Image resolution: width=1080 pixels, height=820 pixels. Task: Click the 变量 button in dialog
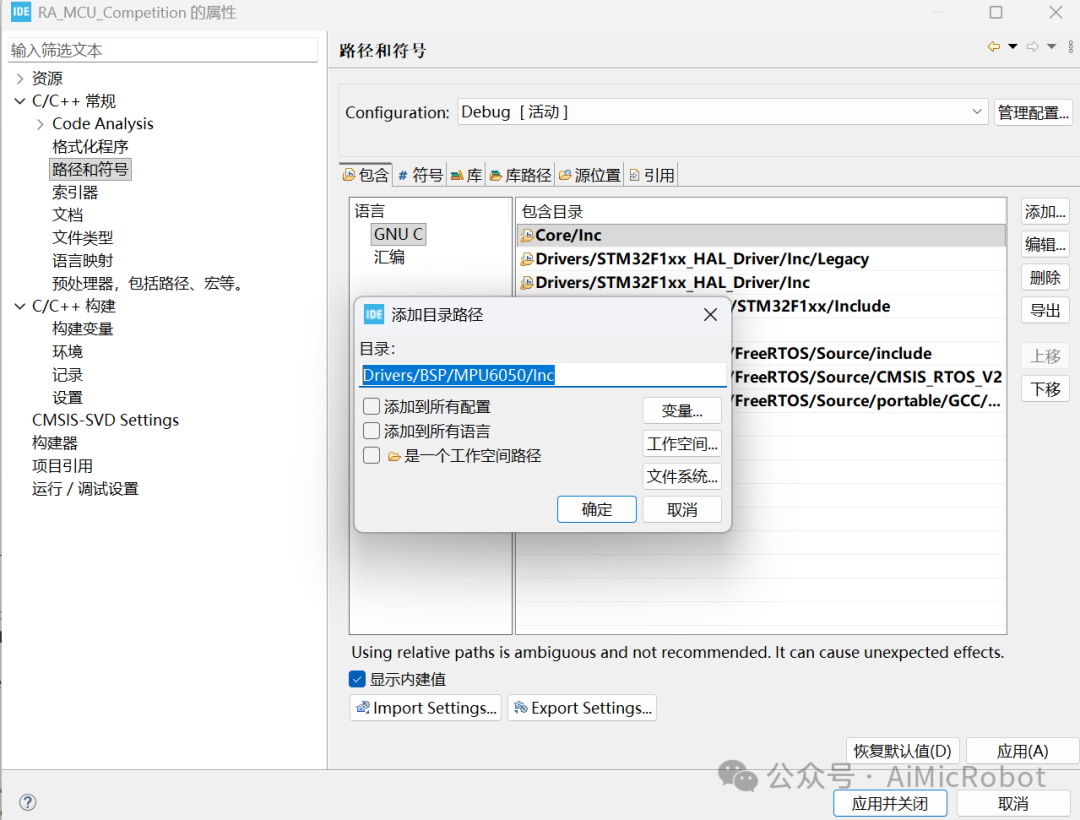pos(682,410)
